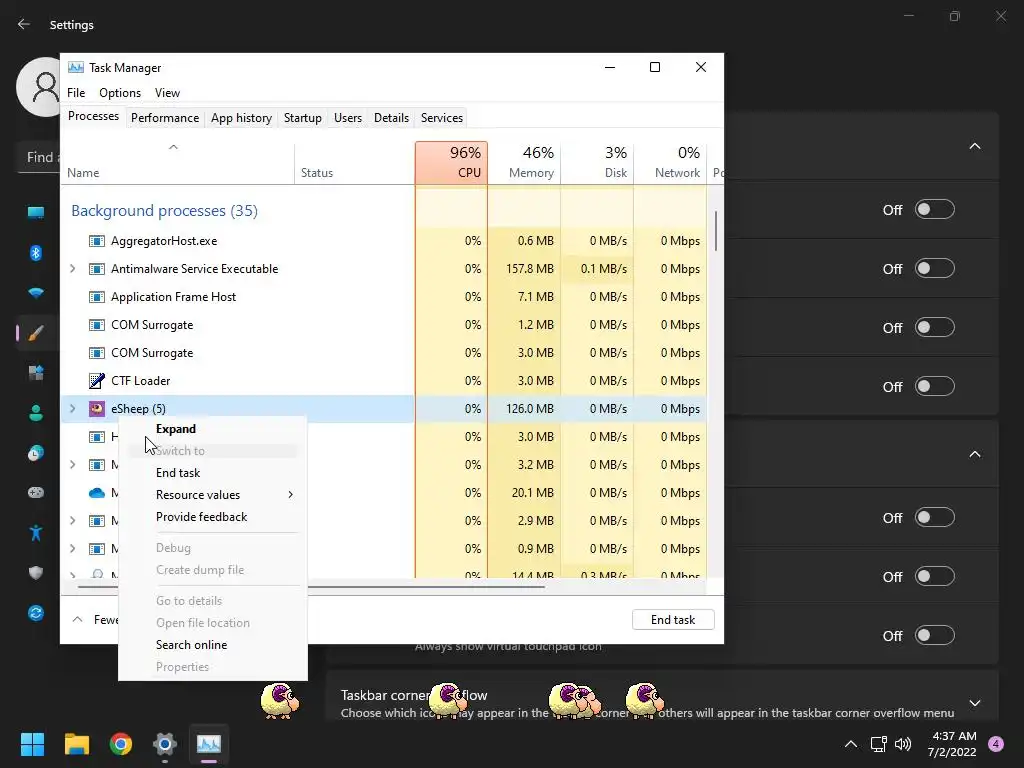Open Windows Update icon in Settings
Screen dimensions: 1024x768
[x=36, y=613]
